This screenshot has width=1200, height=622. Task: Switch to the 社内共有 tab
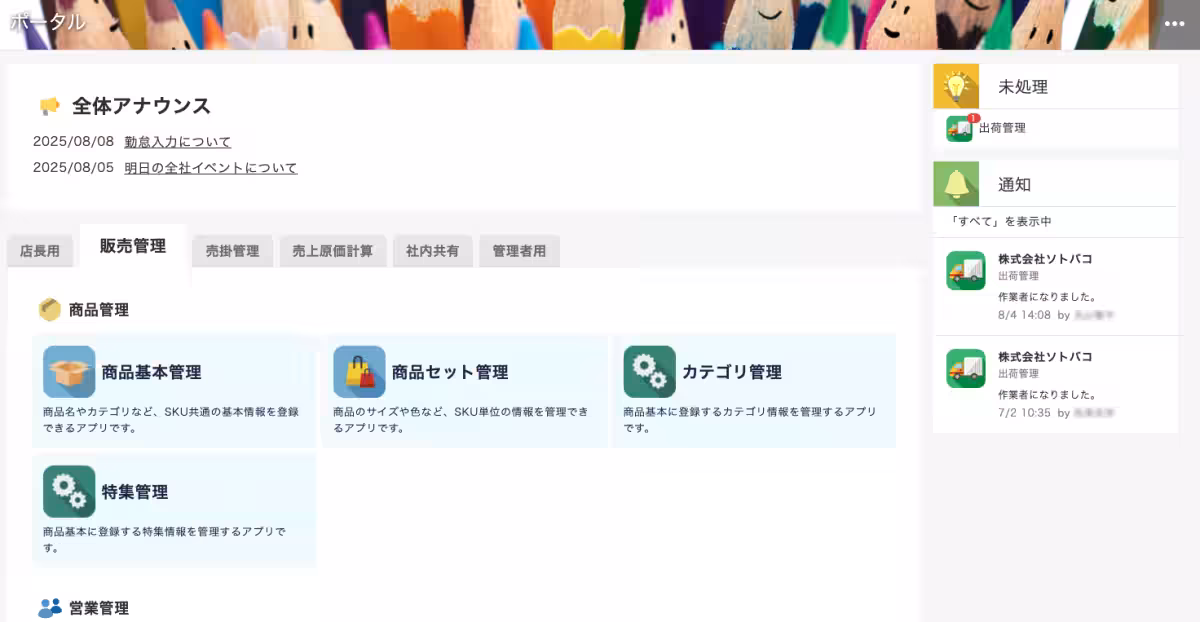pos(433,251)
